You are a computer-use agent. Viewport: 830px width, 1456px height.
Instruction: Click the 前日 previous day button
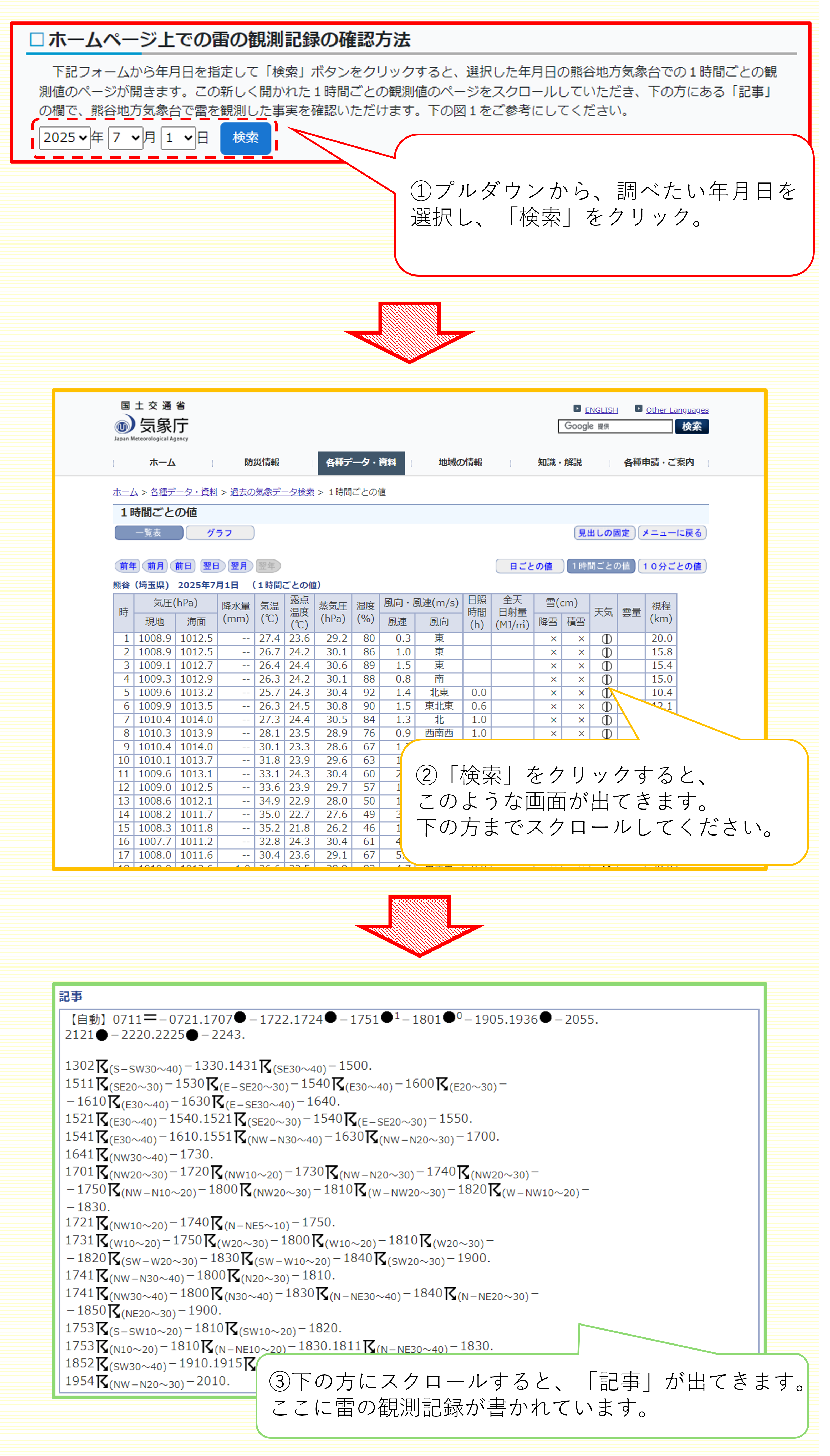coord(183,566)
